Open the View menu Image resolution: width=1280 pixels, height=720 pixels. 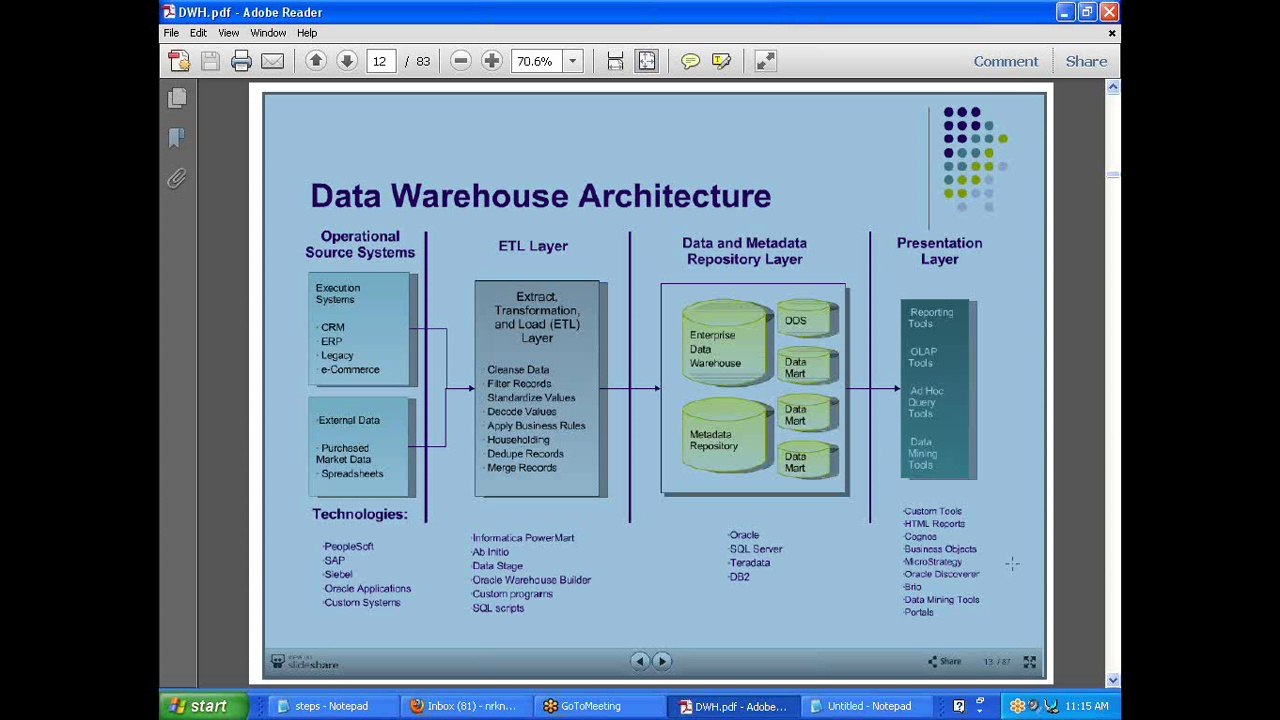pos(228,33)
